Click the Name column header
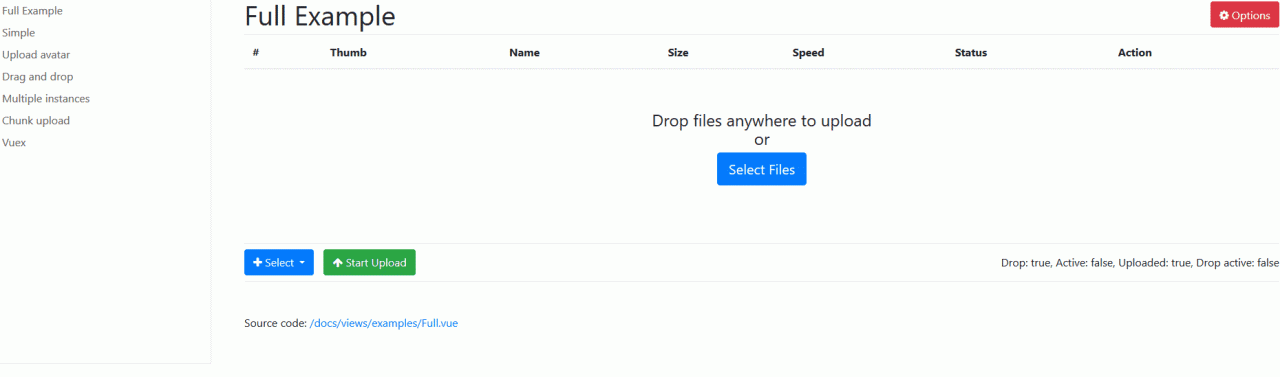The height and width of the screenshot is (377, 1280). [524, 52]
